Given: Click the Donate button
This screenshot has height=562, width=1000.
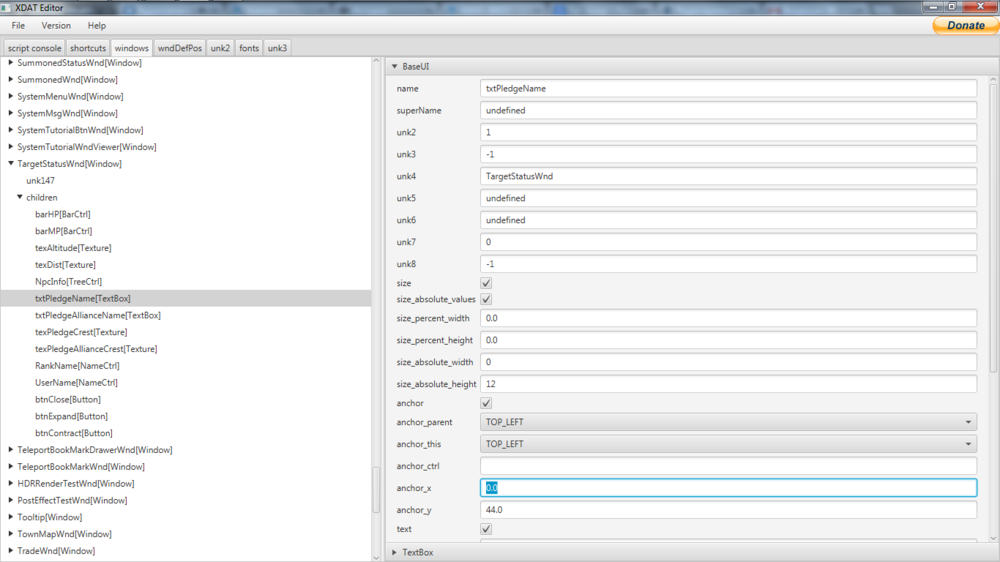Looking at the screenshot, I should 965,26.
